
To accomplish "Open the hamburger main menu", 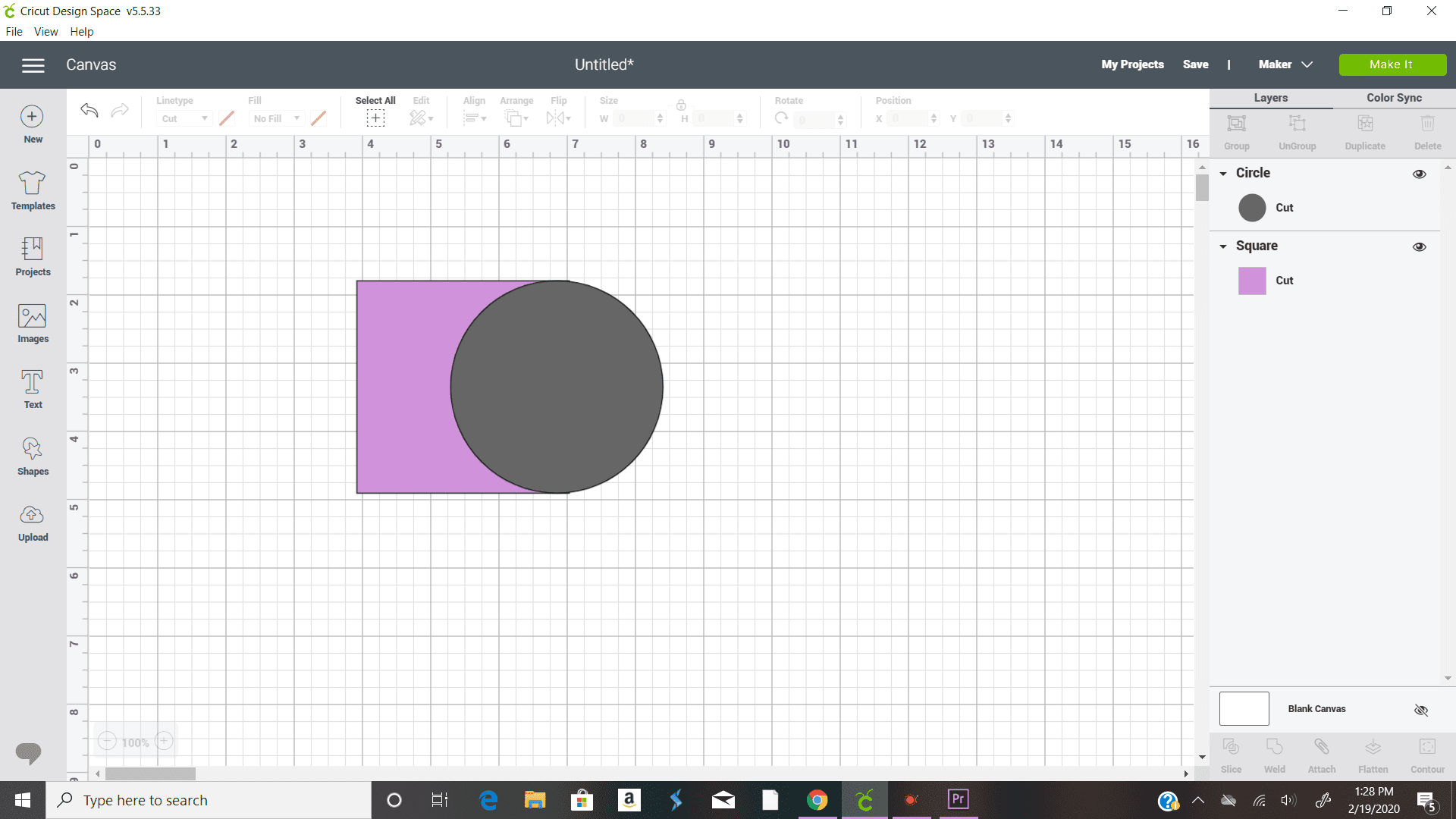I will coord(33,65).
